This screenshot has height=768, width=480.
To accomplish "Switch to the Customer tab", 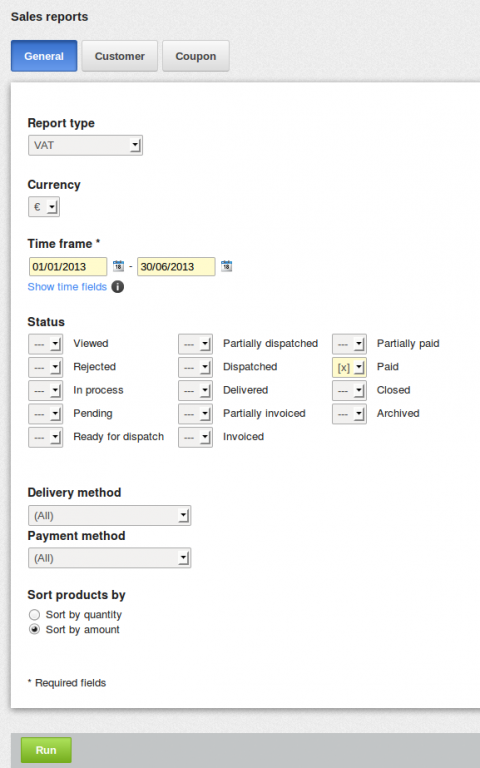I will [120, 56].
